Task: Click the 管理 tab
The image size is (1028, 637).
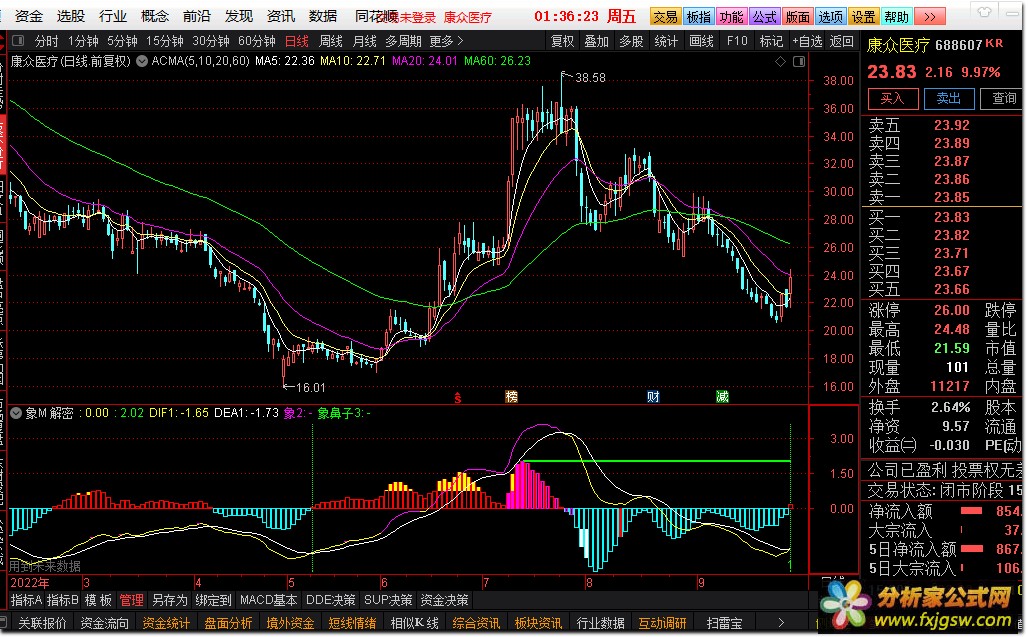Action: pyautogui.click(x=131, y=600)
